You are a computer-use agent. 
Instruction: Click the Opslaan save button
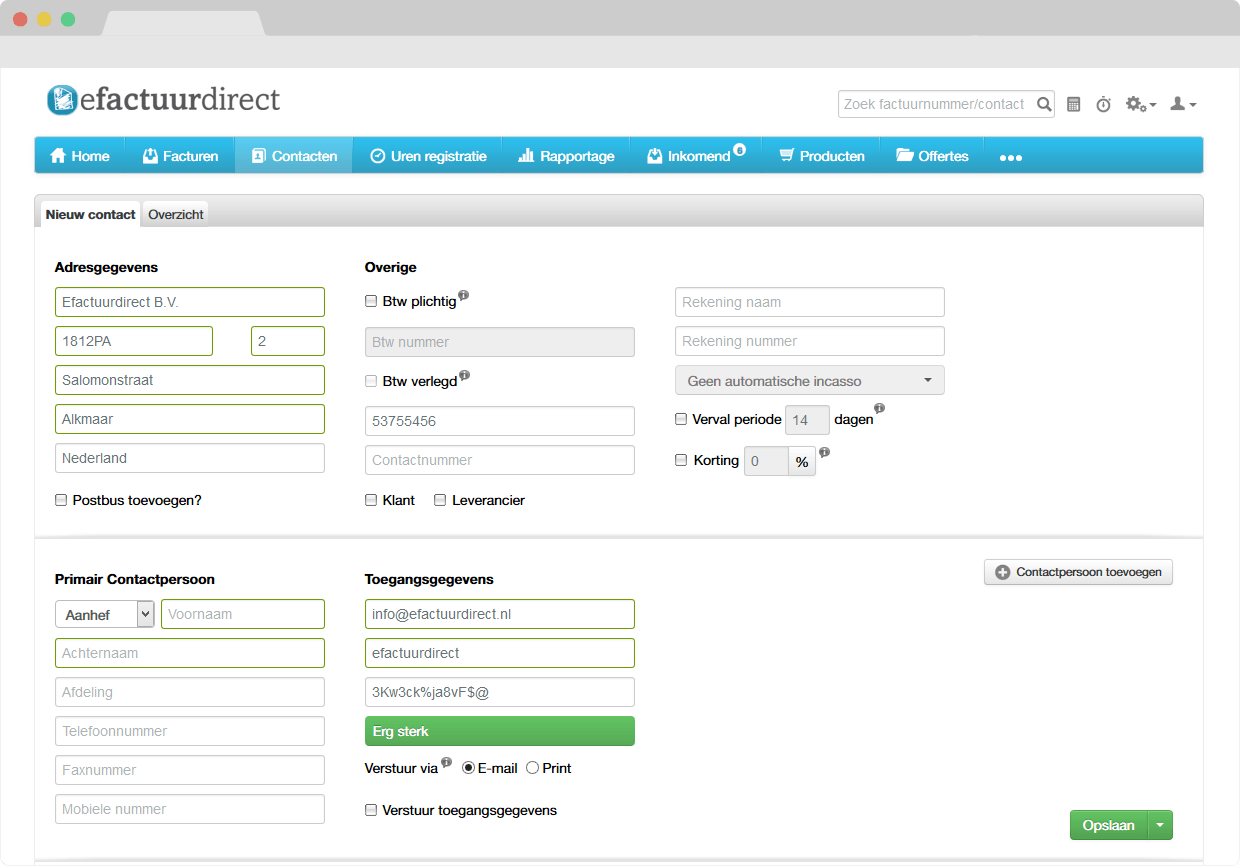1109,825
